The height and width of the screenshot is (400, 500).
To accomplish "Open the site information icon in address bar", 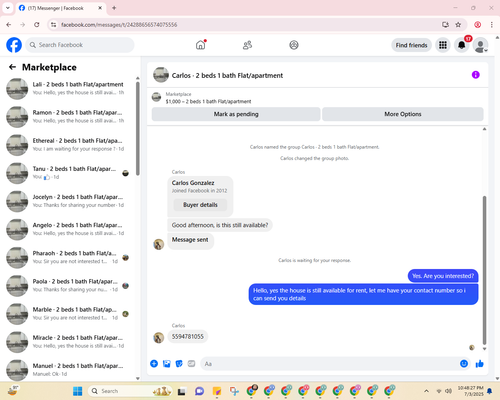I will (53, 25).
